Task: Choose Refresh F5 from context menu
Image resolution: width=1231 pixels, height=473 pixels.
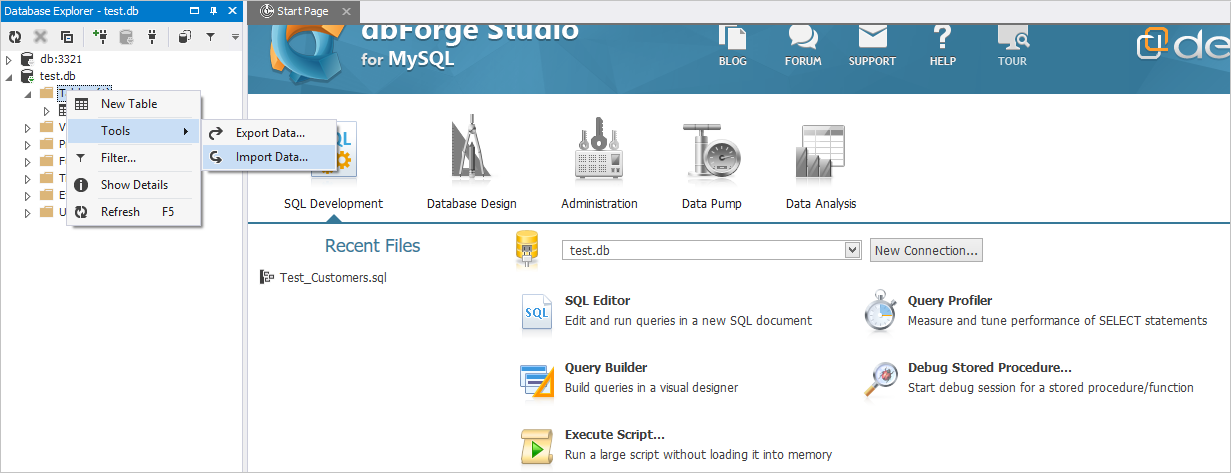Action: click(x=134, y=212)
